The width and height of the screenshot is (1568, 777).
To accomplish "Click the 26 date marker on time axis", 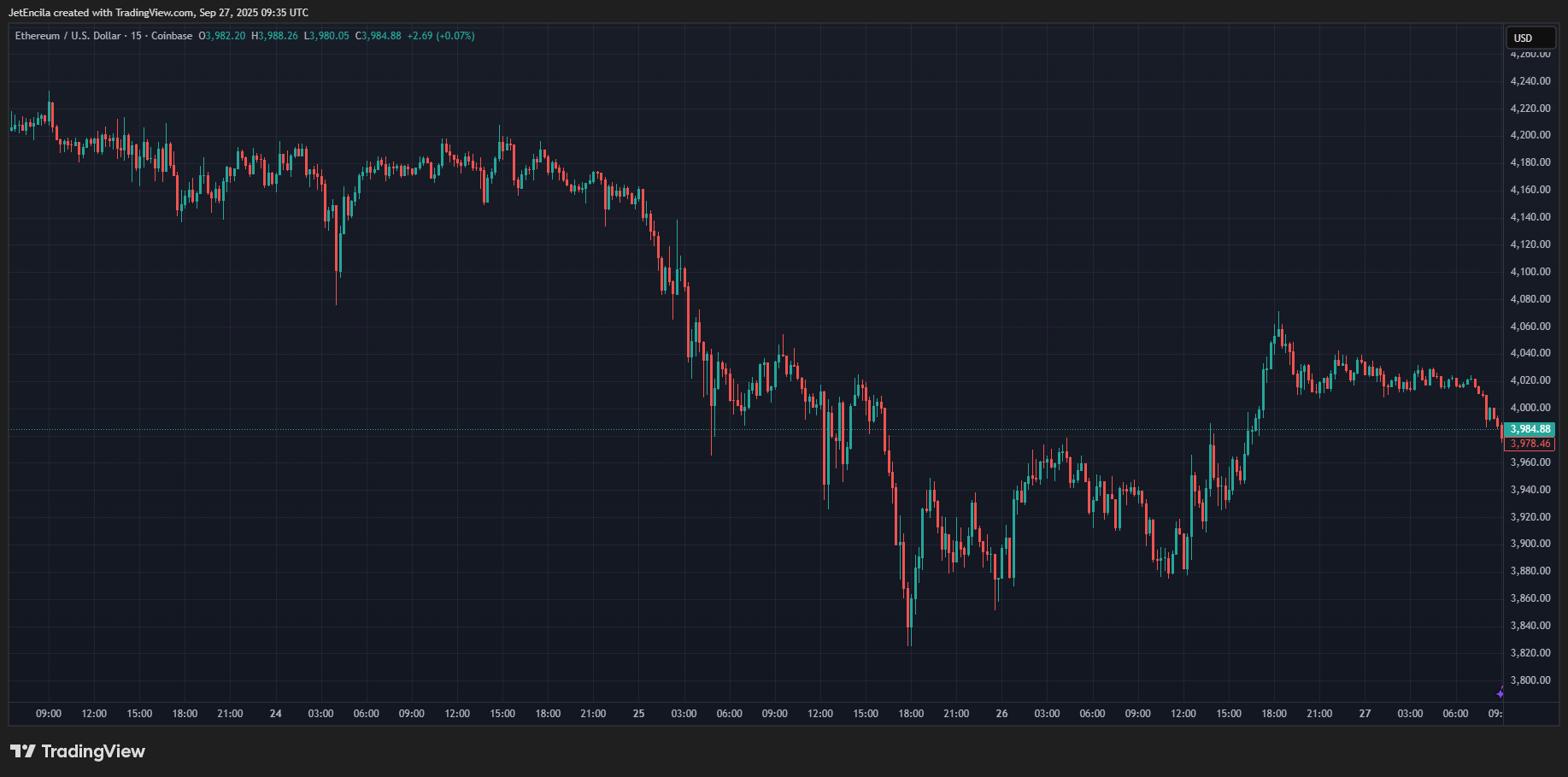I will click(1001, 713).
